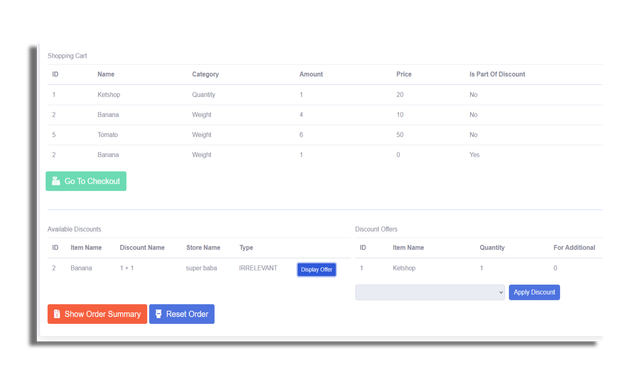Click the Available Discounts section title
640x384 pixels.
(74, 229)
